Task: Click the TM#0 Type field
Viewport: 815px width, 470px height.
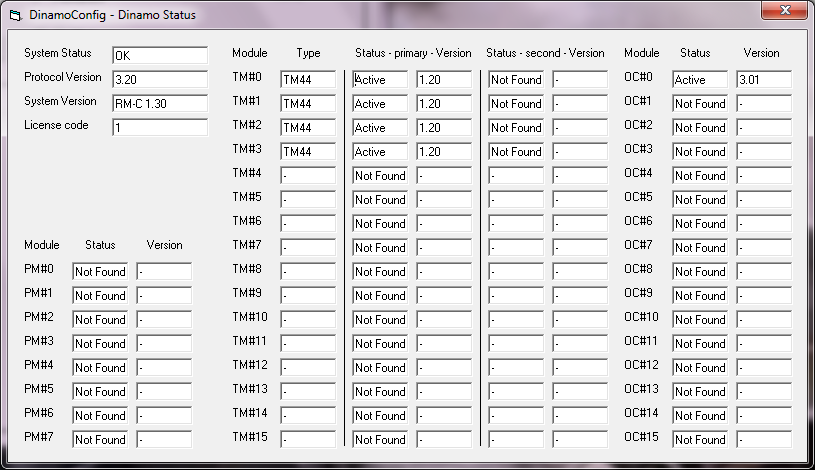Action: coord(308,80)
